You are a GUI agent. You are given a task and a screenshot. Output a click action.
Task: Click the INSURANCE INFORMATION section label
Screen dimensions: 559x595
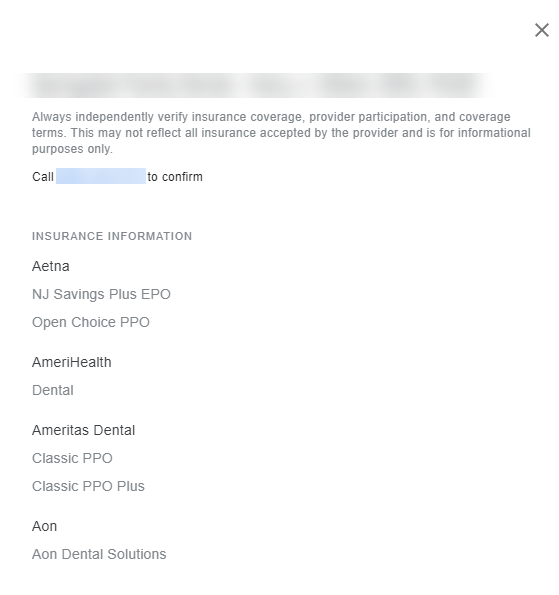112,236
